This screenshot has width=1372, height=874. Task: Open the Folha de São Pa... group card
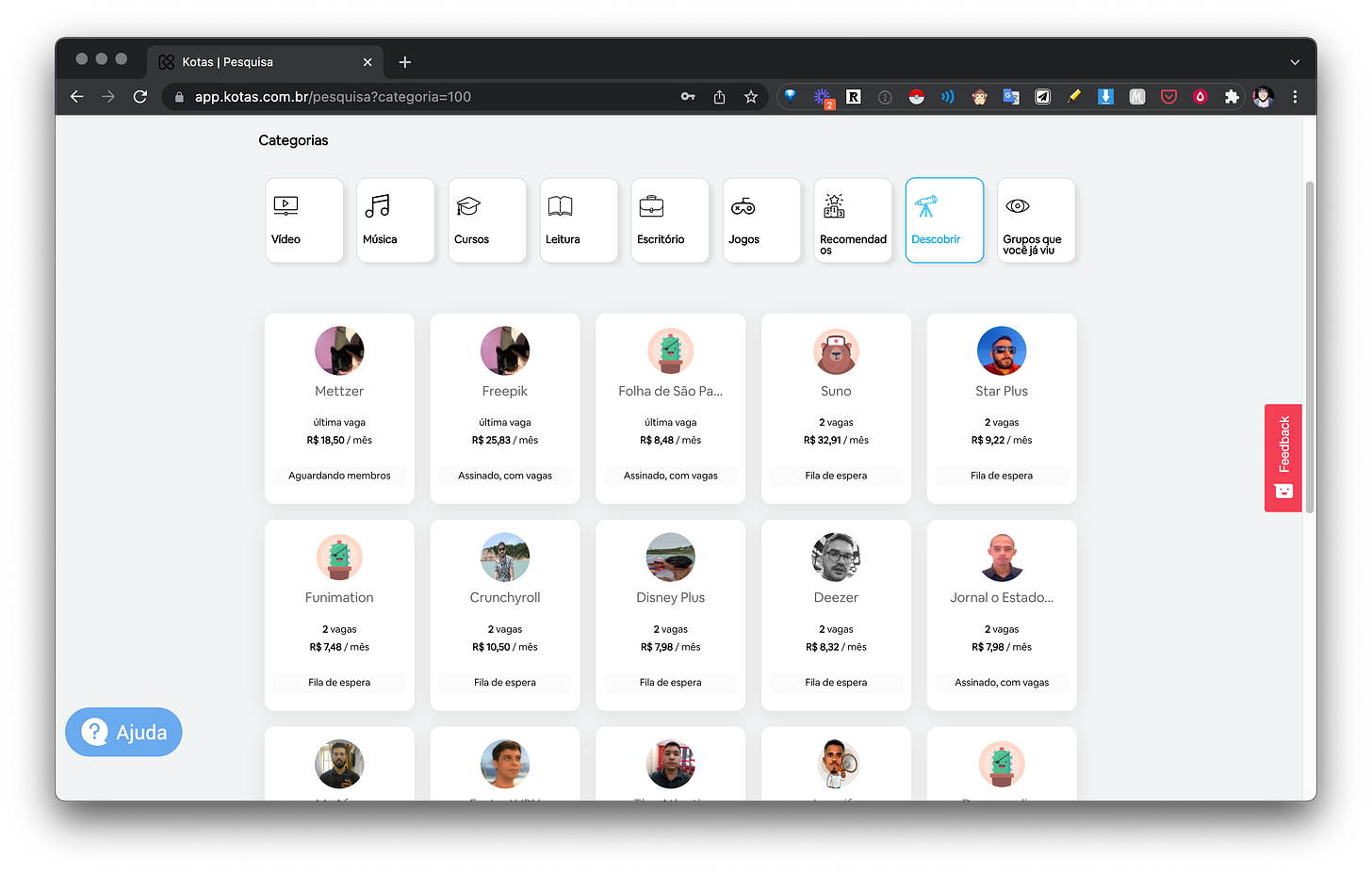click(x=671, y=408)
